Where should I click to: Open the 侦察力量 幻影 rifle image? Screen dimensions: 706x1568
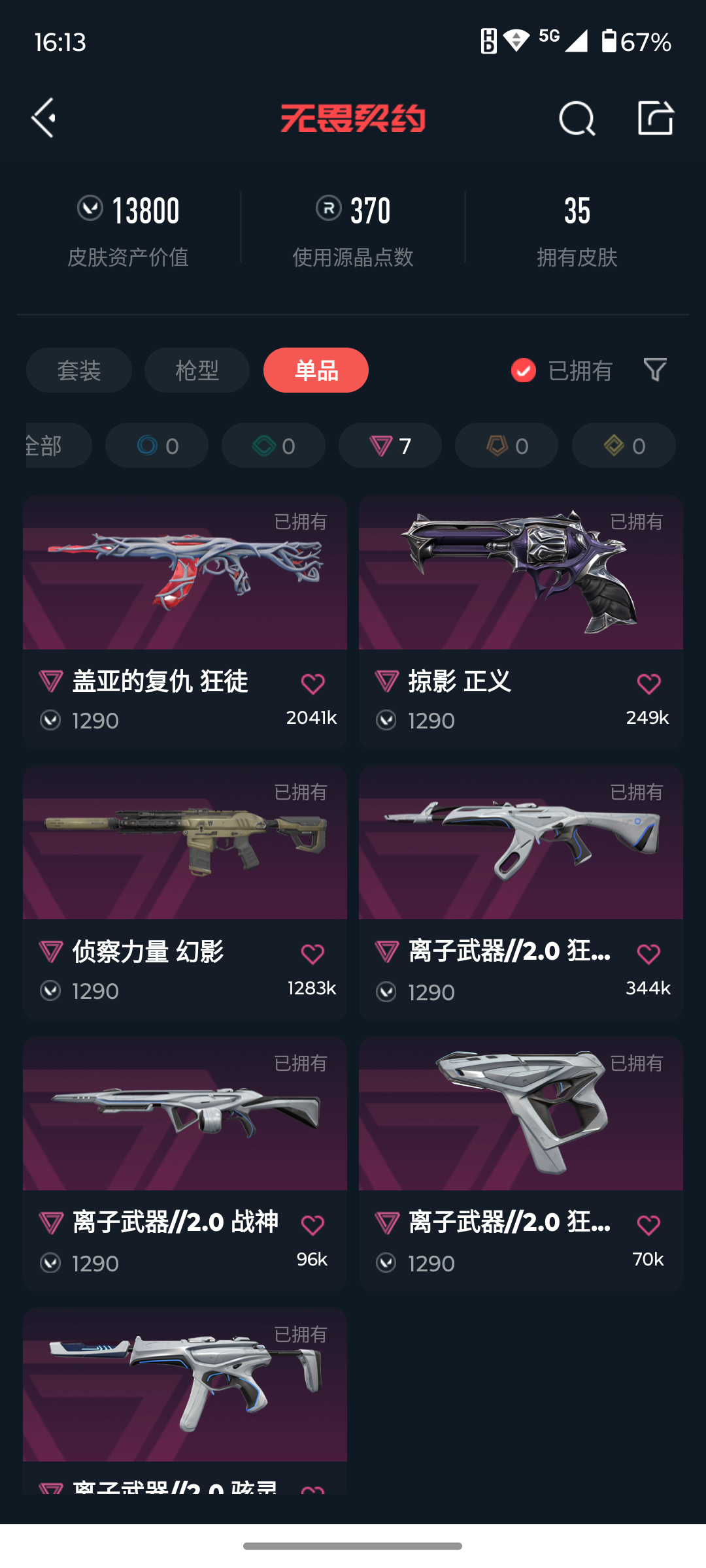tap(185, 843)
